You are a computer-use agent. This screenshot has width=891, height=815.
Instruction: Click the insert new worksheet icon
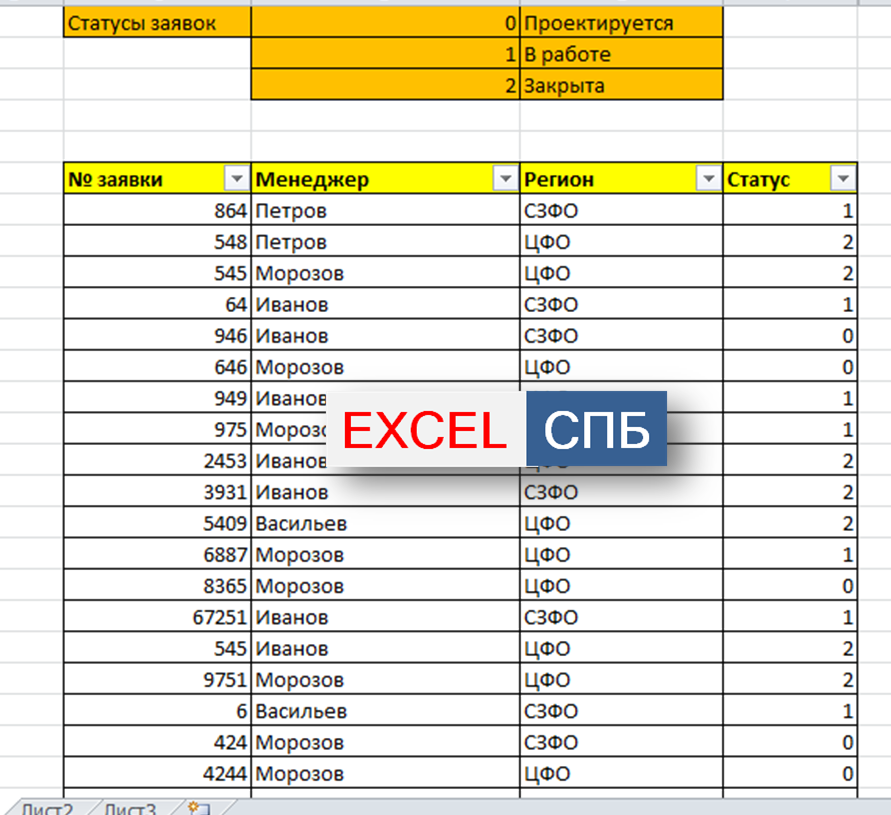pos(198,808)
